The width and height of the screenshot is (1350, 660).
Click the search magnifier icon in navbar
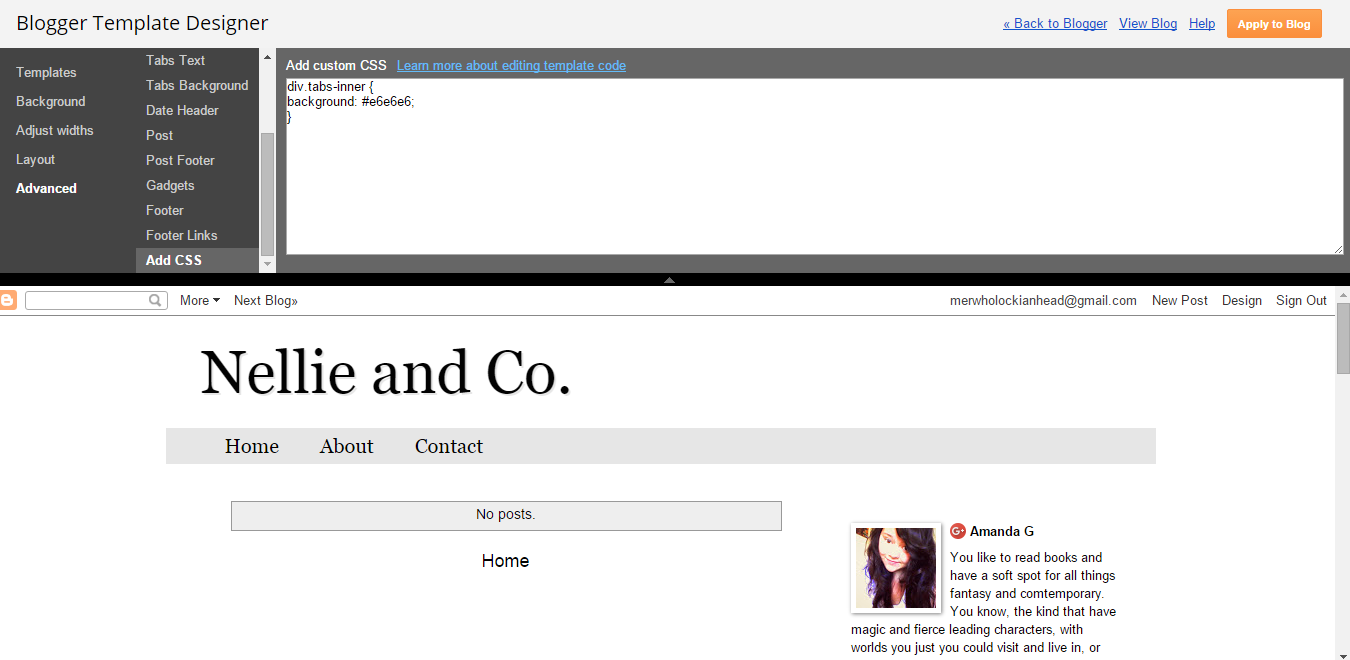(155, 300)
